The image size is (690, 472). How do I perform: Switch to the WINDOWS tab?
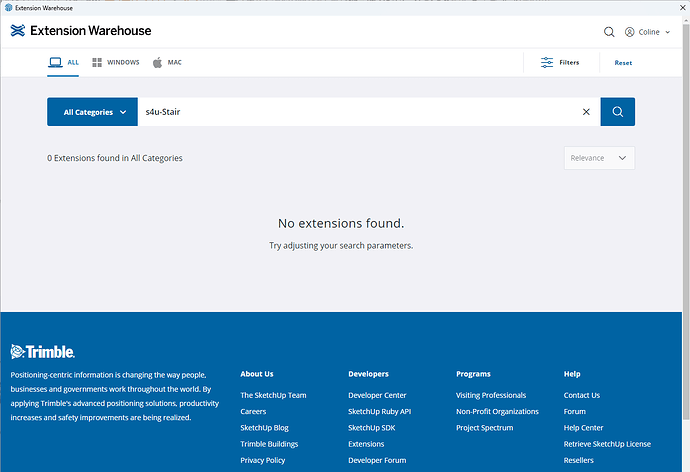coord(116,62)
